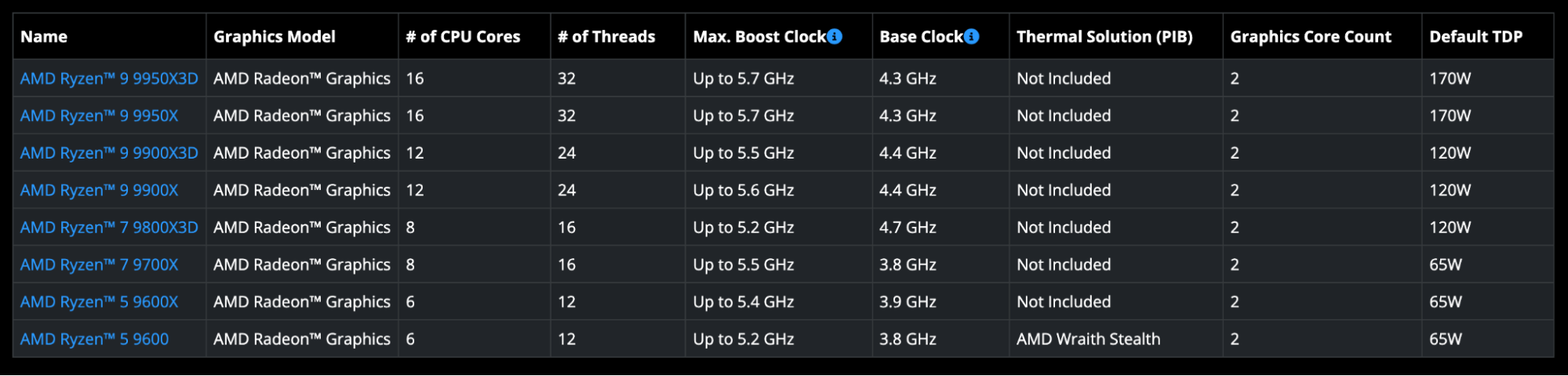
Task: Open the AMD Ryzen 9 9950X link
Action: point(99,115)
